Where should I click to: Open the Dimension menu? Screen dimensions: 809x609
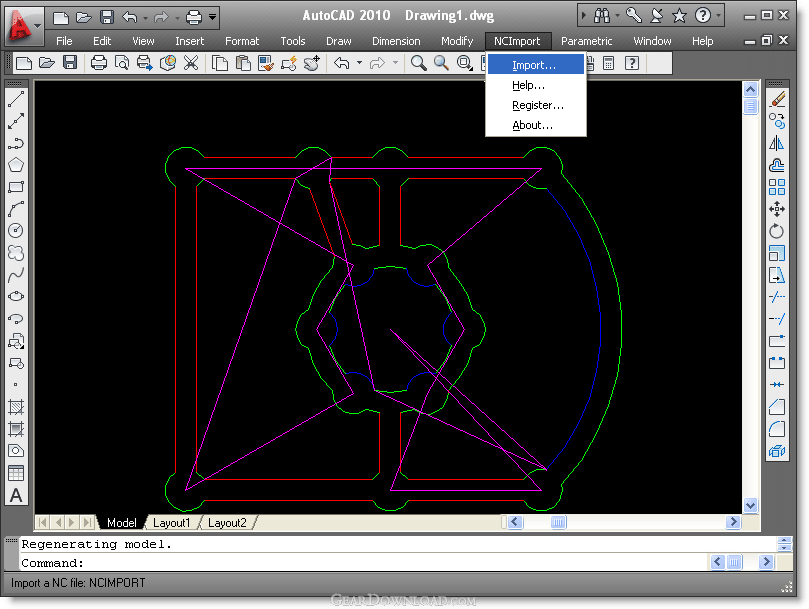tap(396, 41)
